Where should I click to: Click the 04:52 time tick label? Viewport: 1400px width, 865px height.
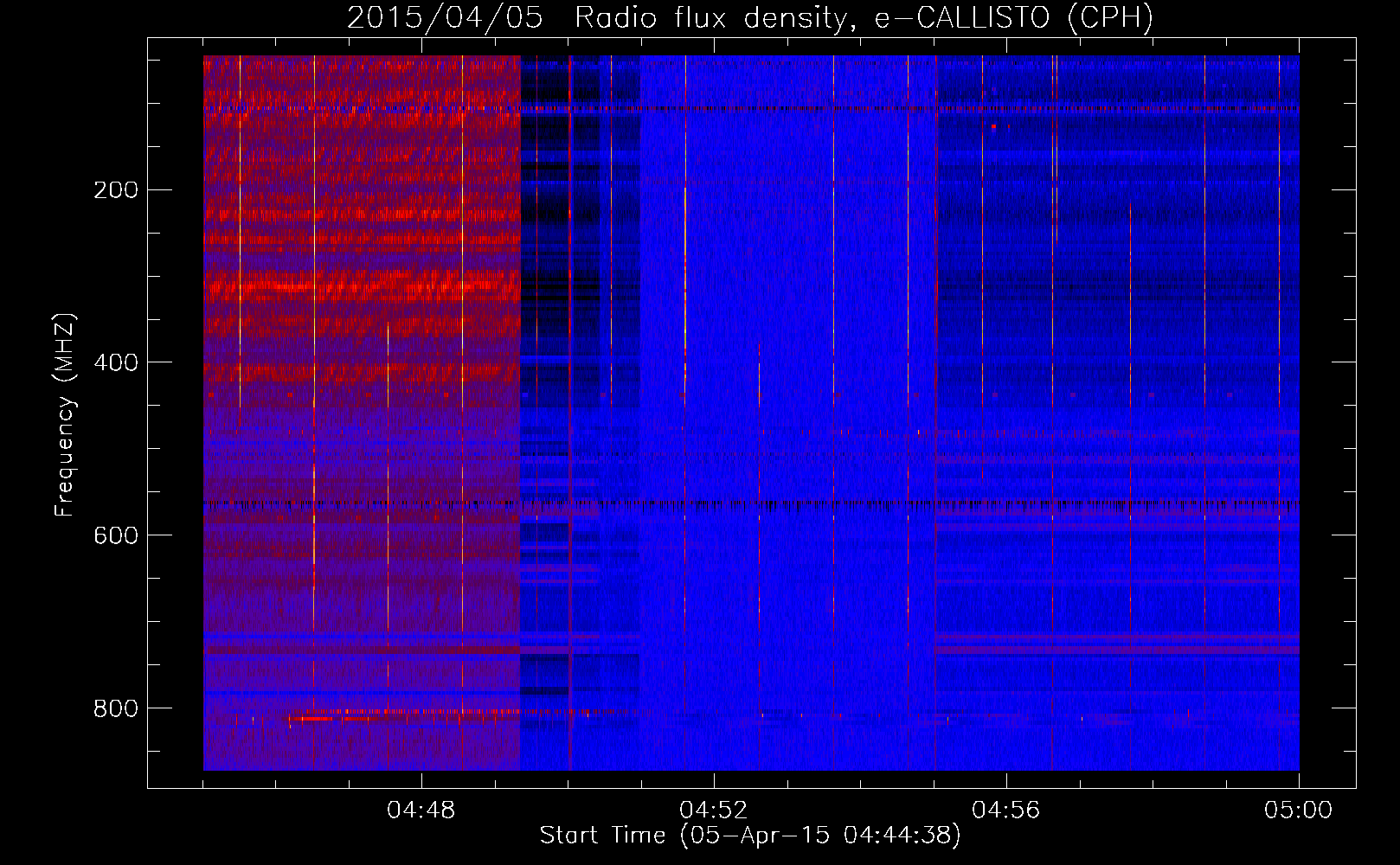714,811
